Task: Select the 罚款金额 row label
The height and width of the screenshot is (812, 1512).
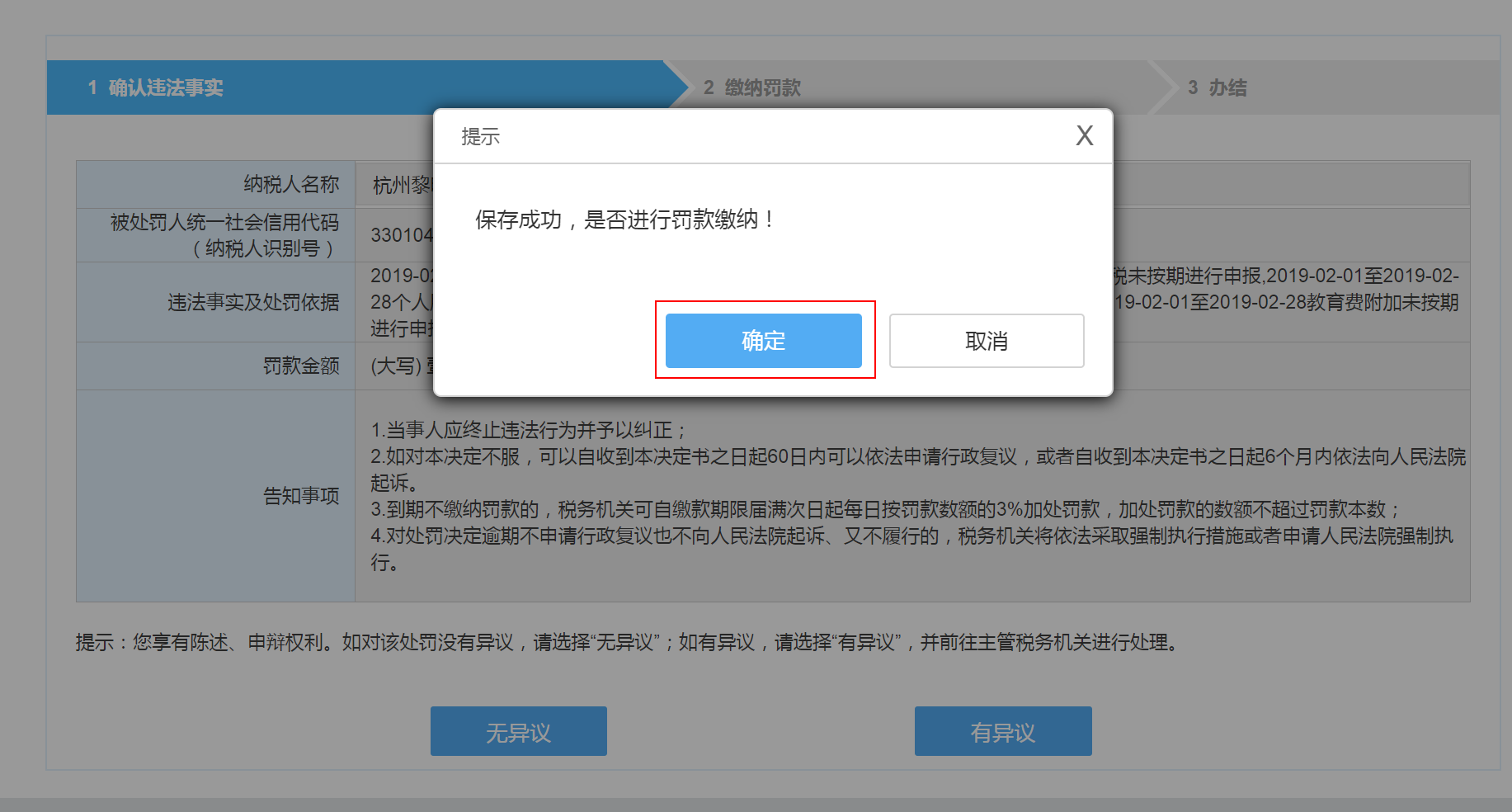Action: [216, 366]
